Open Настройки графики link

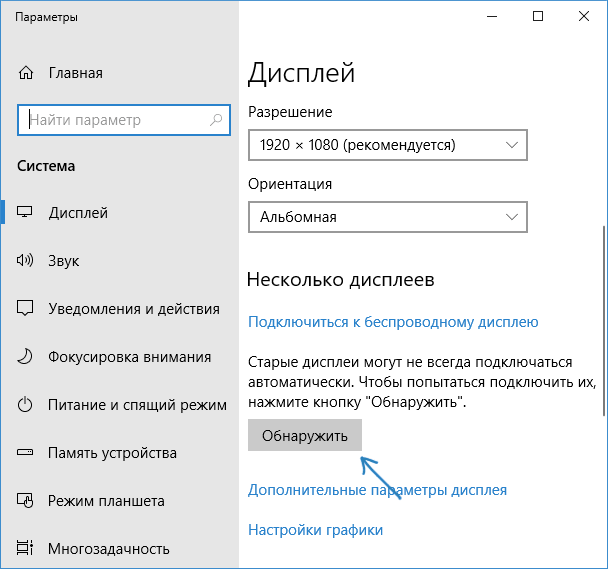click(x=315, y=530)
